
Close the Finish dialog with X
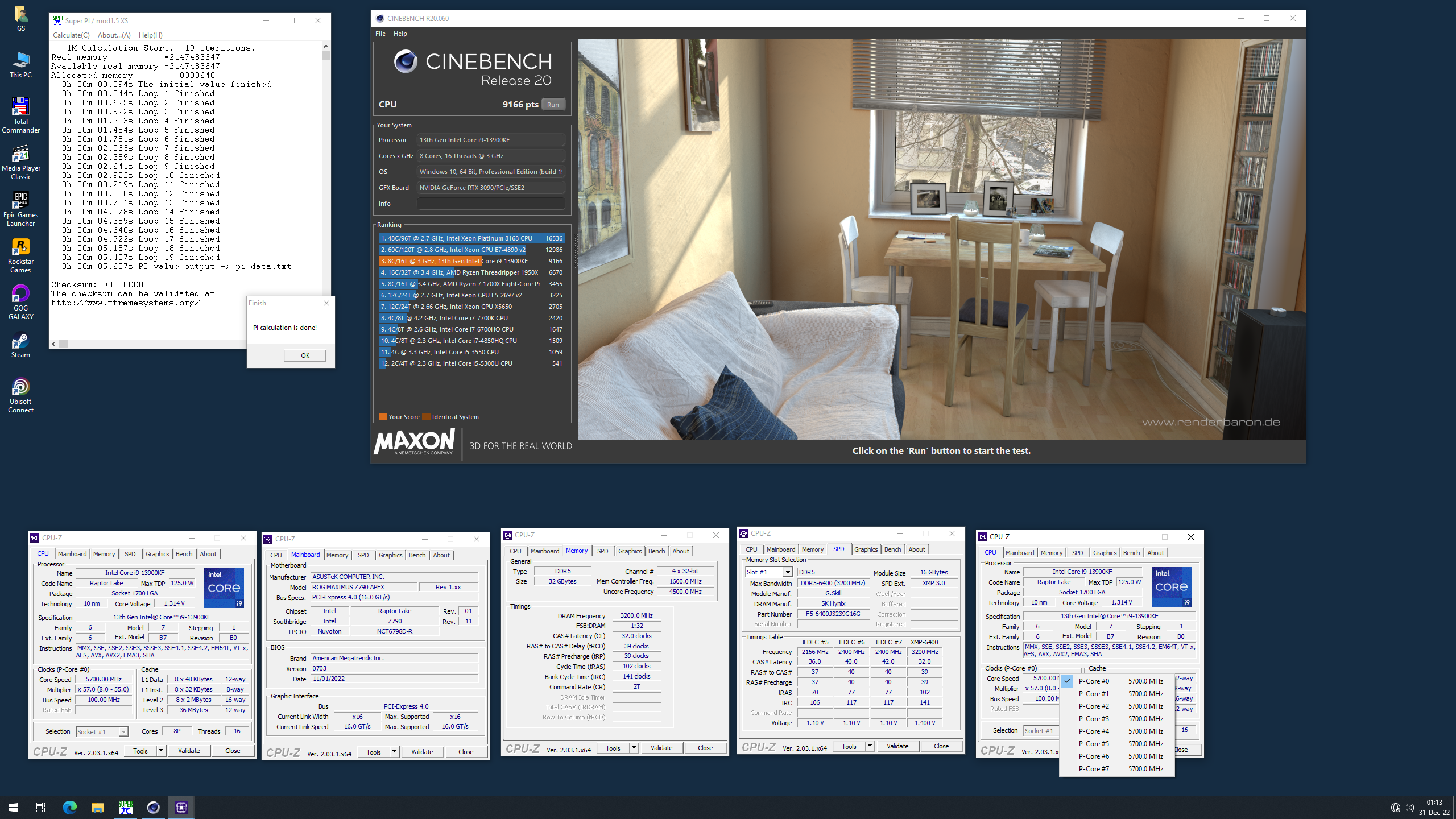point(326,303)
